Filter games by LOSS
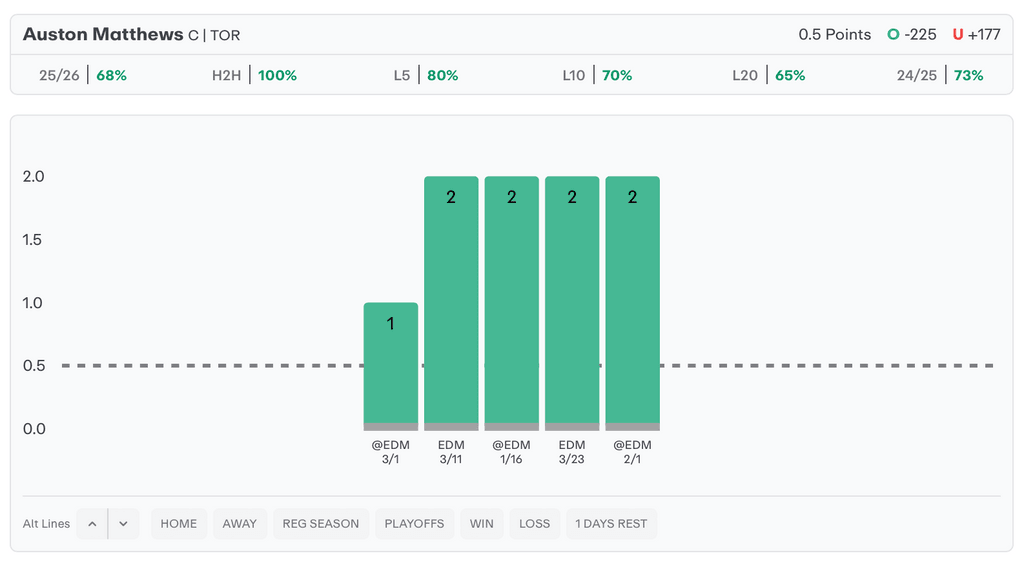The image size is (1024, 566). click(535, 524)
